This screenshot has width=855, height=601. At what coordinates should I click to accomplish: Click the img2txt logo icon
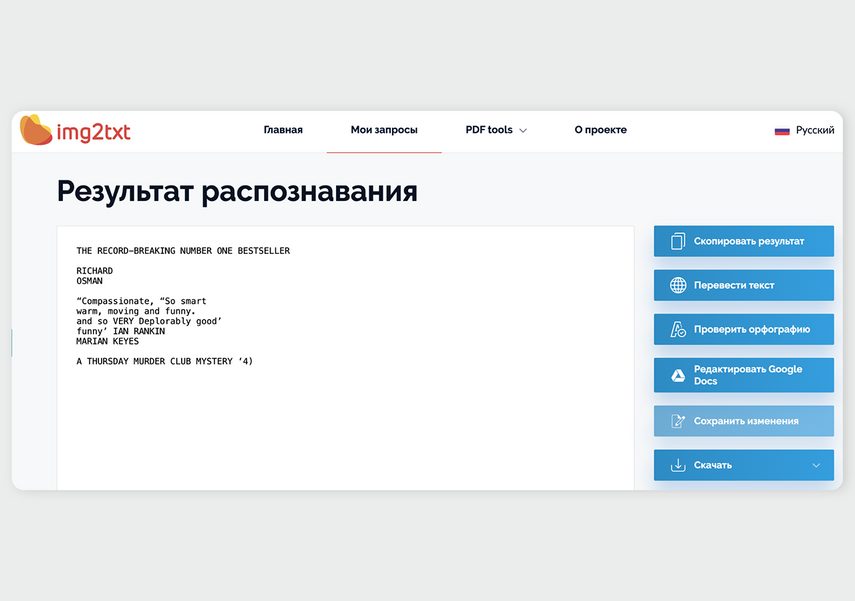coord(36,130)
